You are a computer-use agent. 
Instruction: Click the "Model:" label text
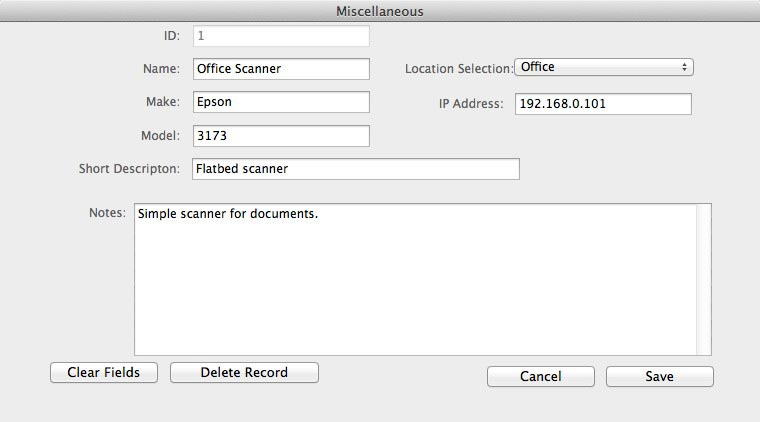point(159,136)
